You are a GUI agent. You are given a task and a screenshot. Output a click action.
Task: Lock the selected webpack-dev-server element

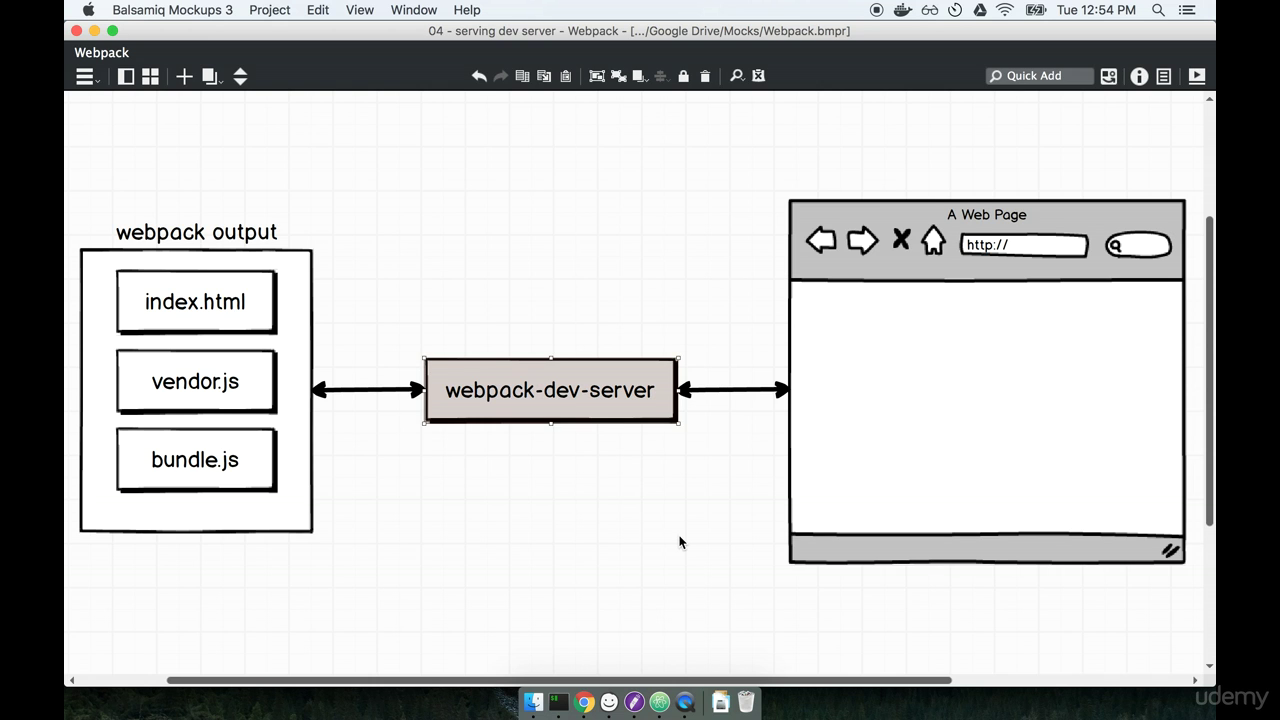tap(684, 76)
